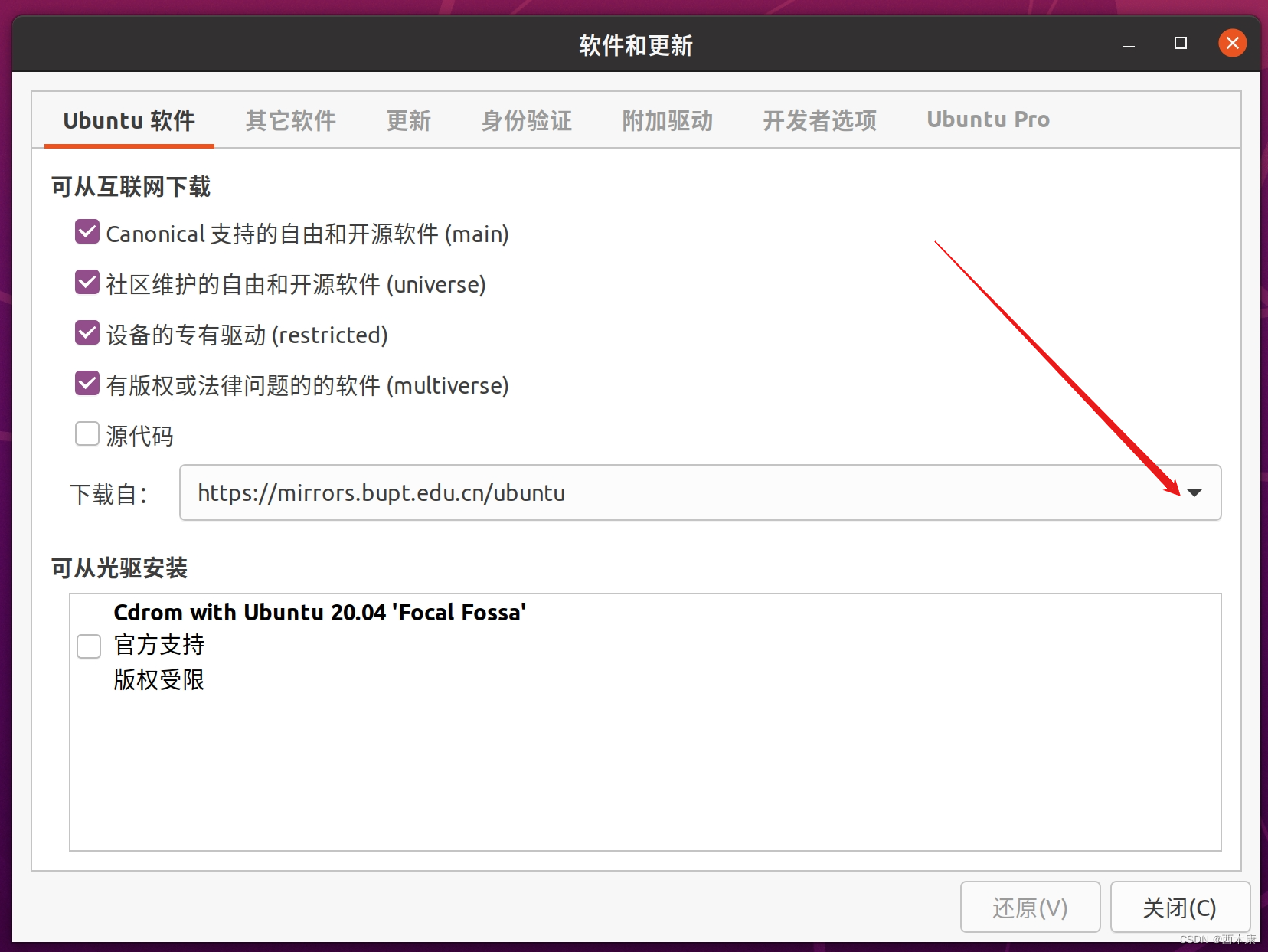Switch to 开发者选项 tab
The image size is (1268, 952).
819,120
